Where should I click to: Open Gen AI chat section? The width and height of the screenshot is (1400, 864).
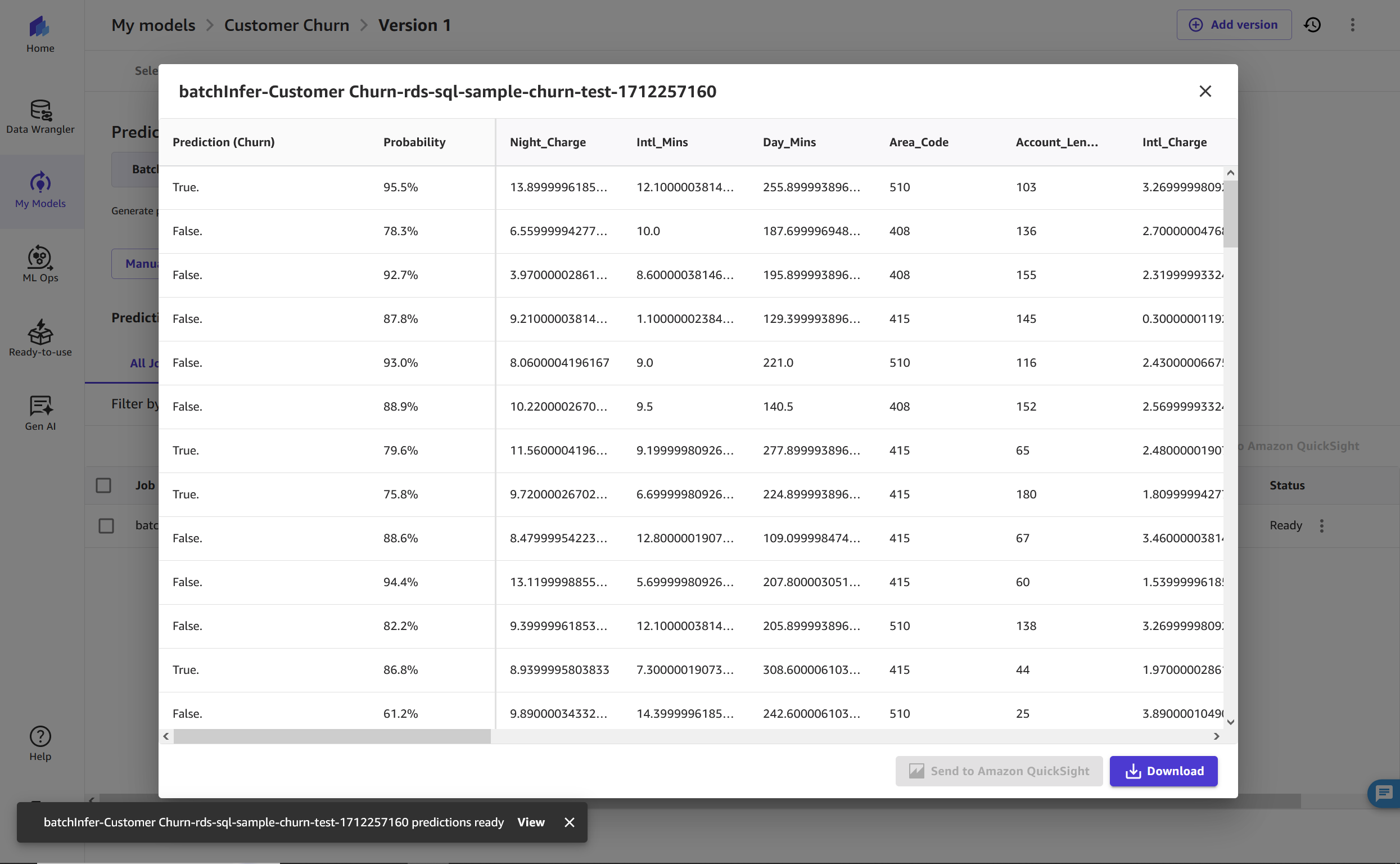point(40,413)
